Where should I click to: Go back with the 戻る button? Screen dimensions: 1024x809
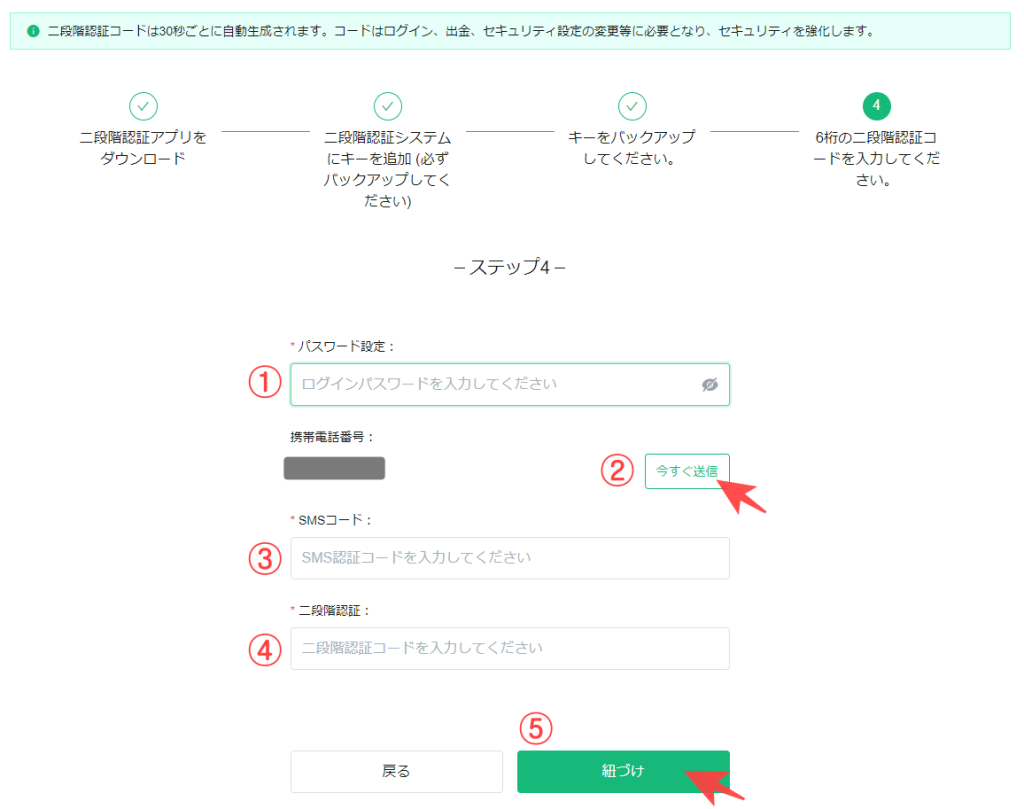(396, 771)
